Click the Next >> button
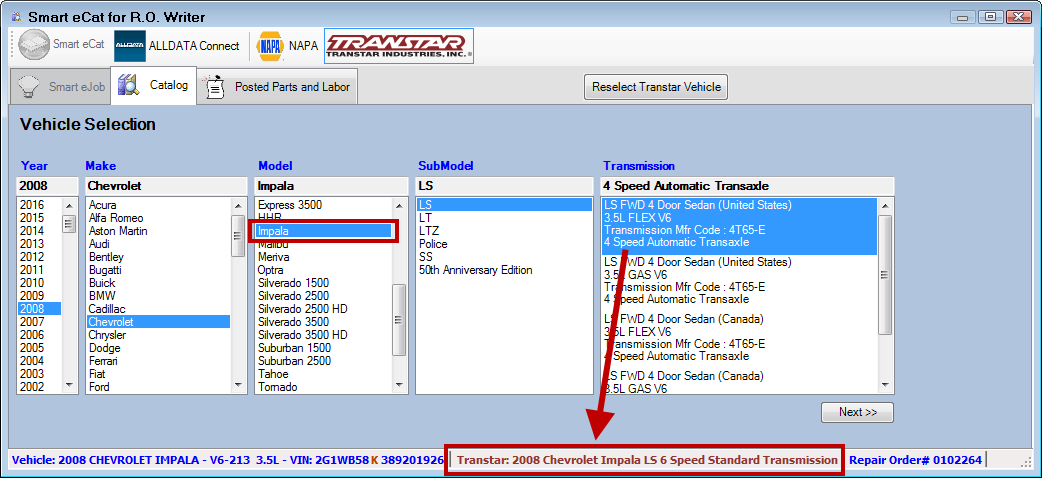 coord(857,412)
